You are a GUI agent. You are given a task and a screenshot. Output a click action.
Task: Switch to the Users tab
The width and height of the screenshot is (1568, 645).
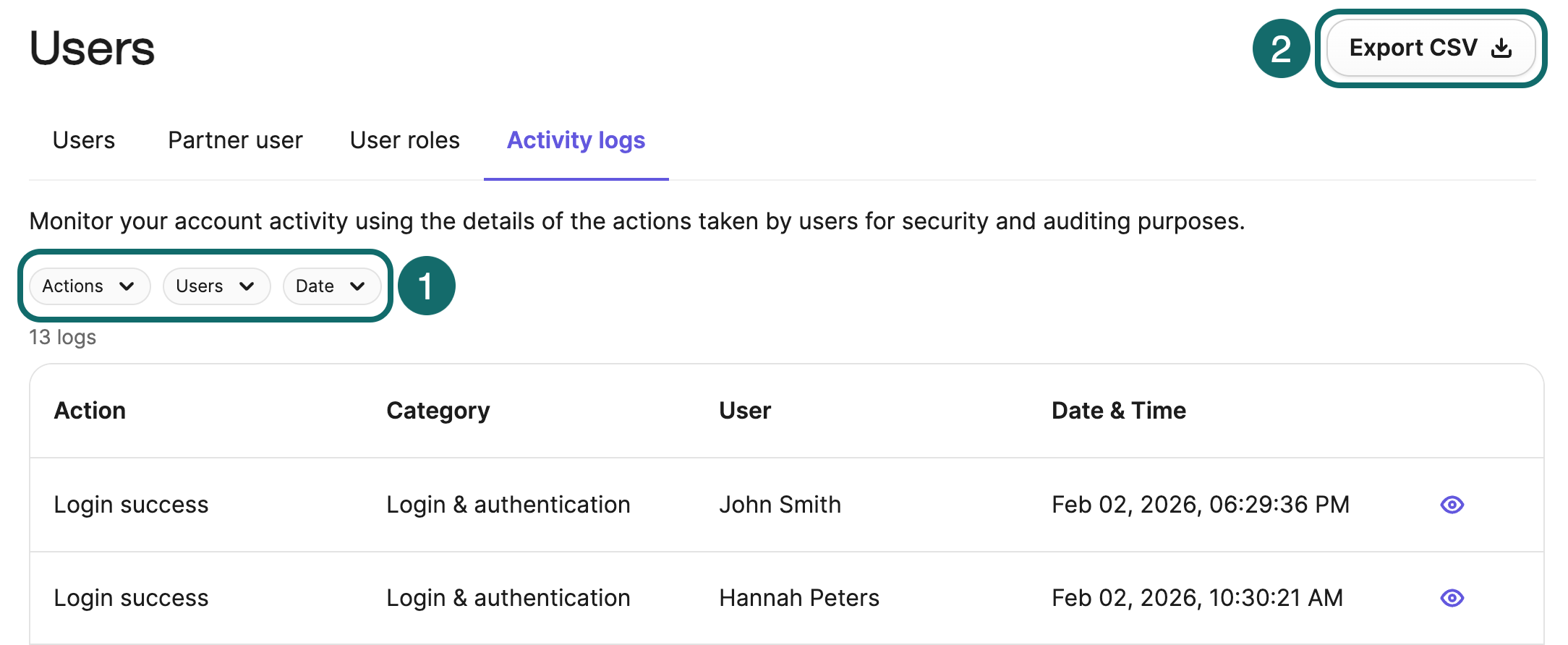pyautogui.click(x=84, y=140)
